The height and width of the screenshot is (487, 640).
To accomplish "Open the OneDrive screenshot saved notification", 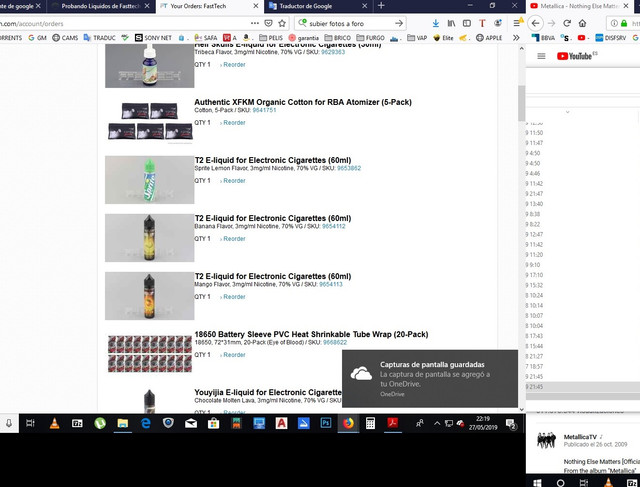I will pyautogui.click(x=430, y=378).
